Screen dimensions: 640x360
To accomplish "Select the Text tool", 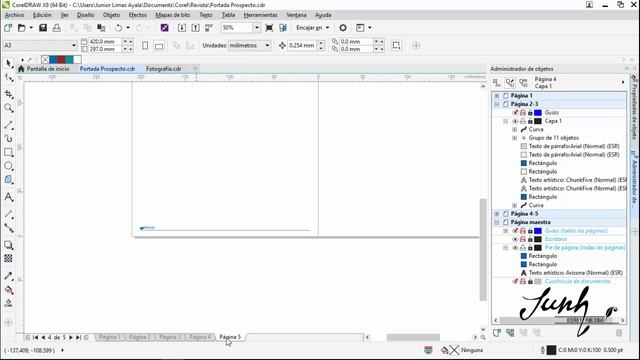I will pyautogui.click(x=9, y=197).
